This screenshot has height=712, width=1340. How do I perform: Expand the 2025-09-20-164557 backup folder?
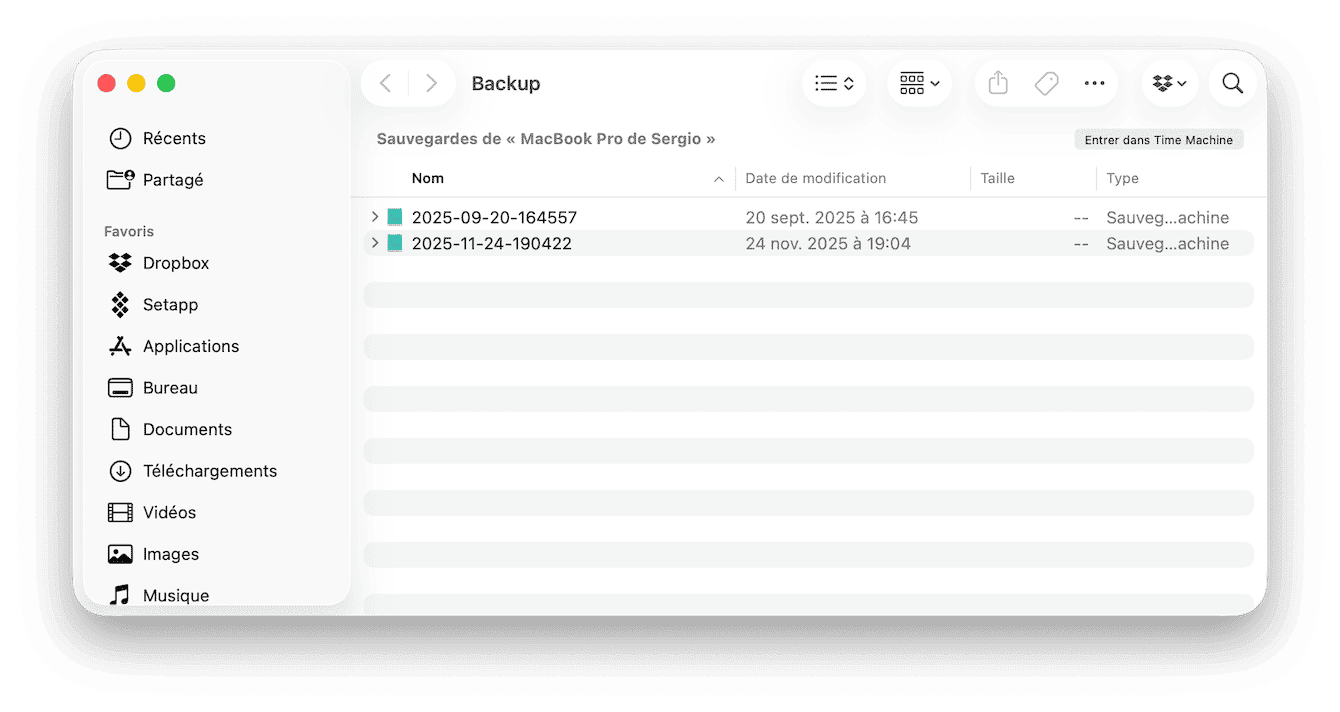point(375,217)
